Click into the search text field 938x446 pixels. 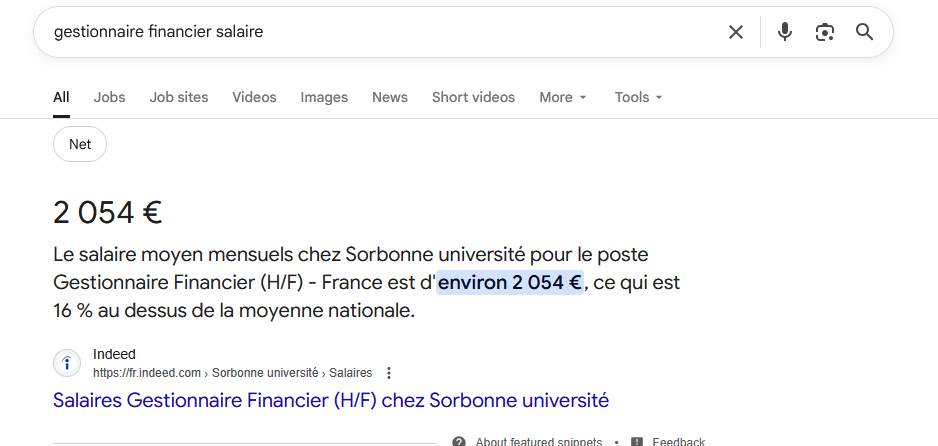point(380,32)
